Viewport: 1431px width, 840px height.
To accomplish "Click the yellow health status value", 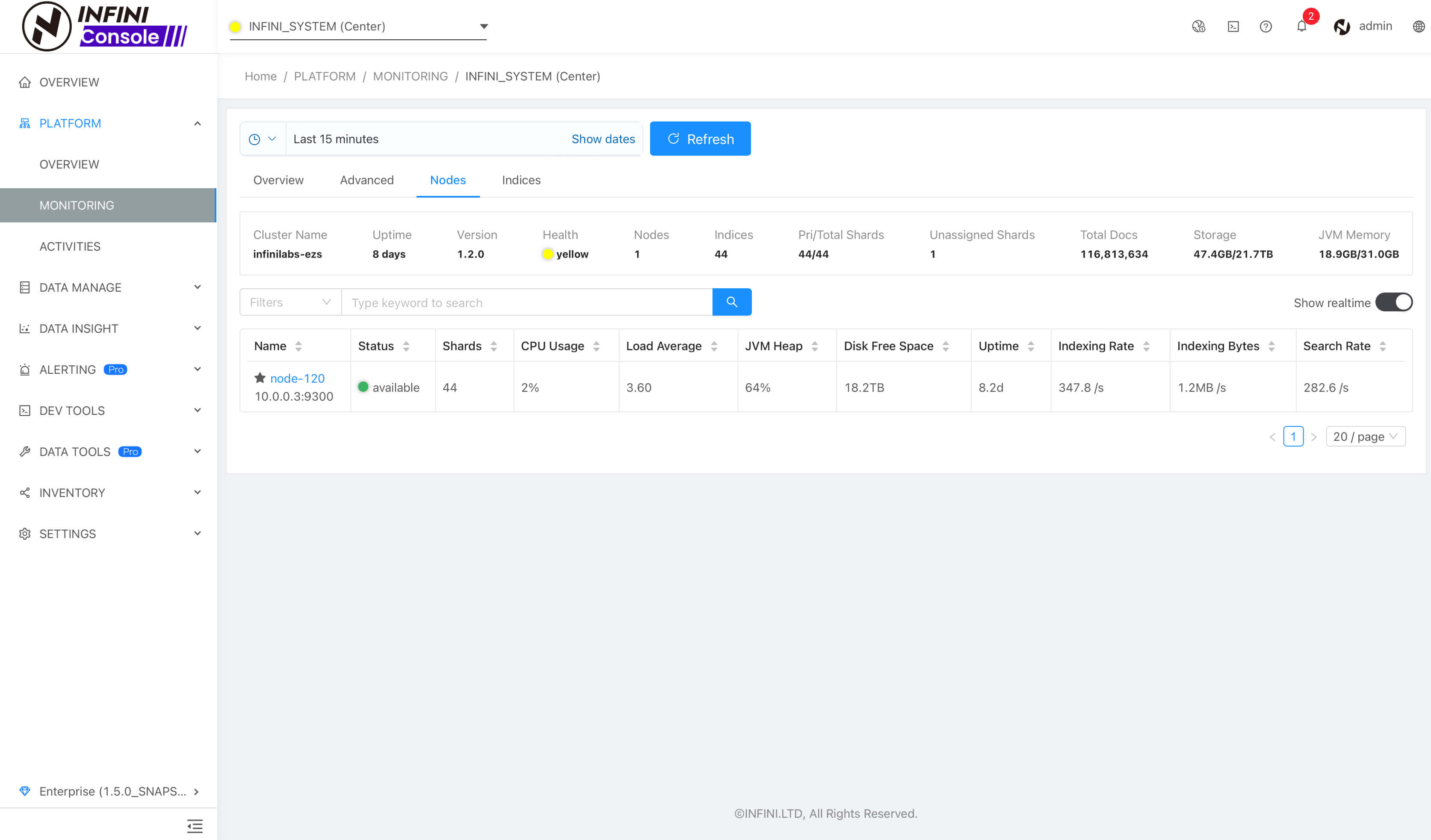I will [x=565, y=254].
